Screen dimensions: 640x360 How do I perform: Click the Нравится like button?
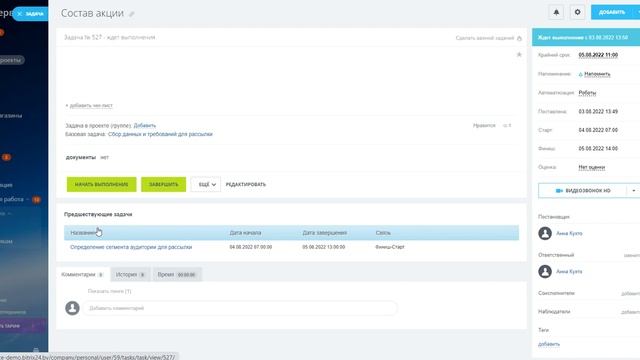coord(484,125)
